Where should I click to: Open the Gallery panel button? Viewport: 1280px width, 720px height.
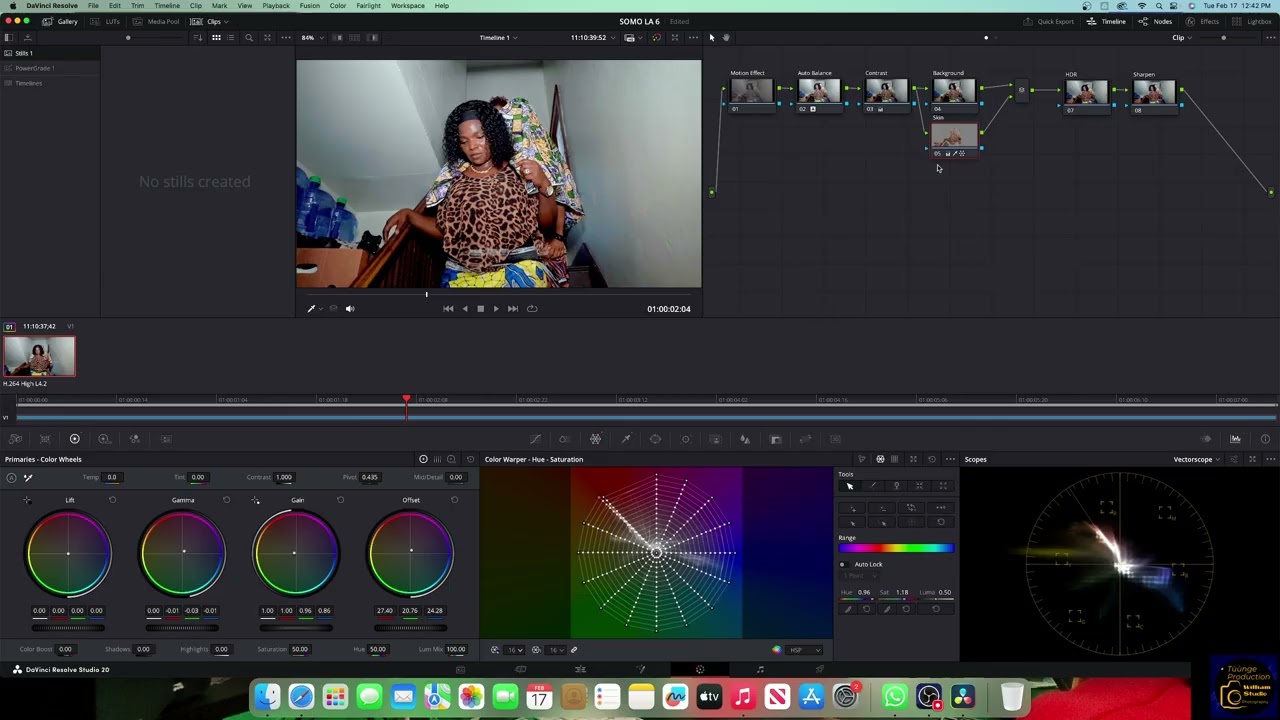point(60,21)
